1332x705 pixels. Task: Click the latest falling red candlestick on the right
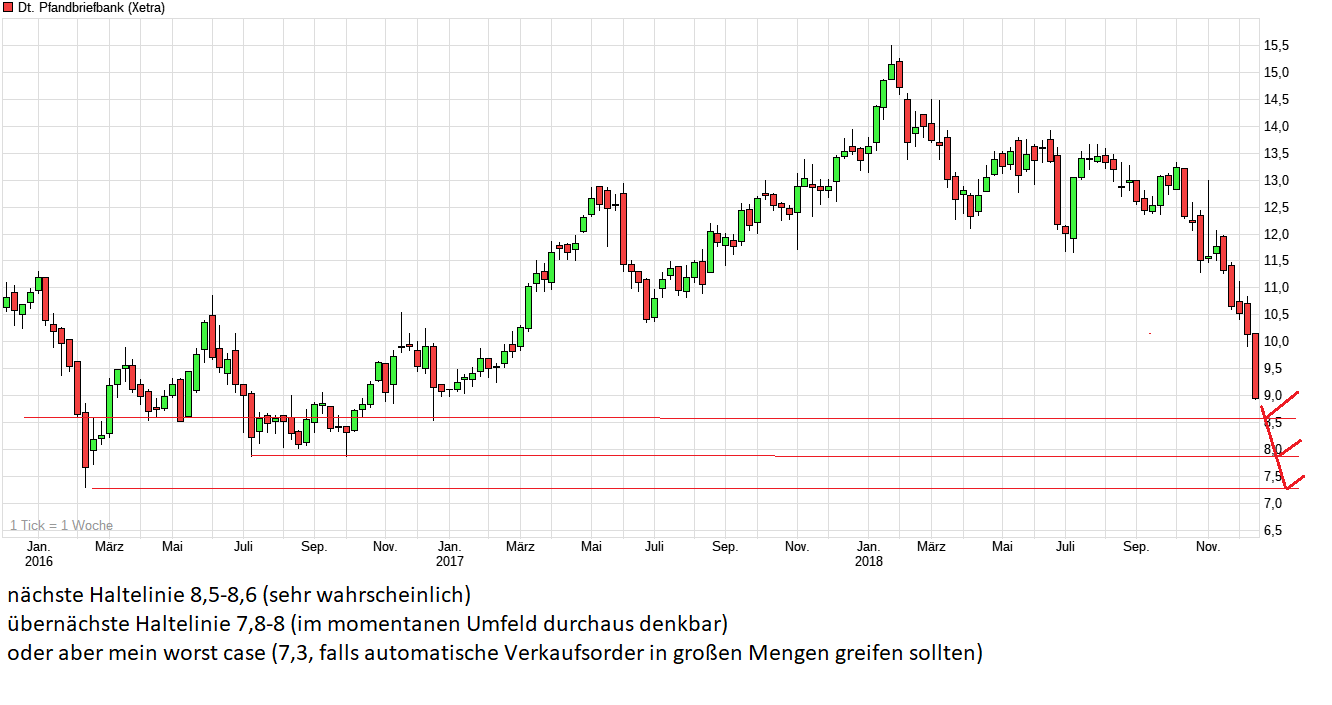coord(1256,365)
